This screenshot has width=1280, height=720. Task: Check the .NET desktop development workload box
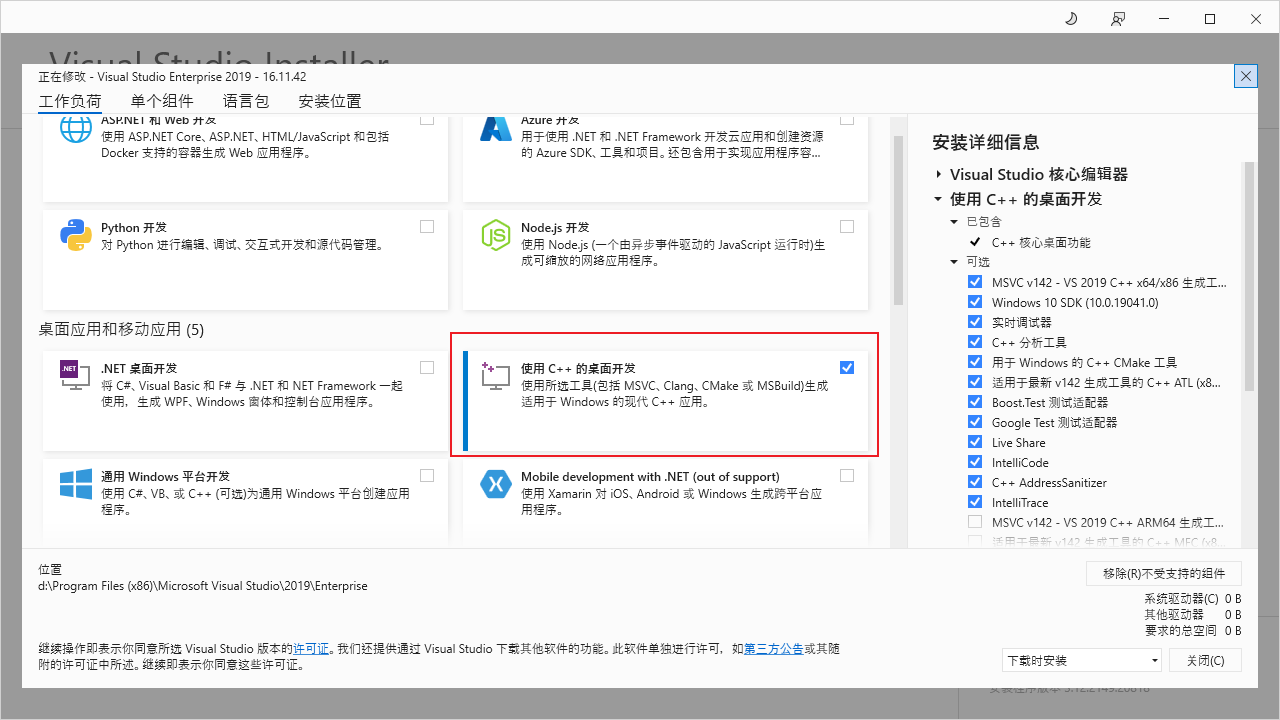tap(427, 367)
